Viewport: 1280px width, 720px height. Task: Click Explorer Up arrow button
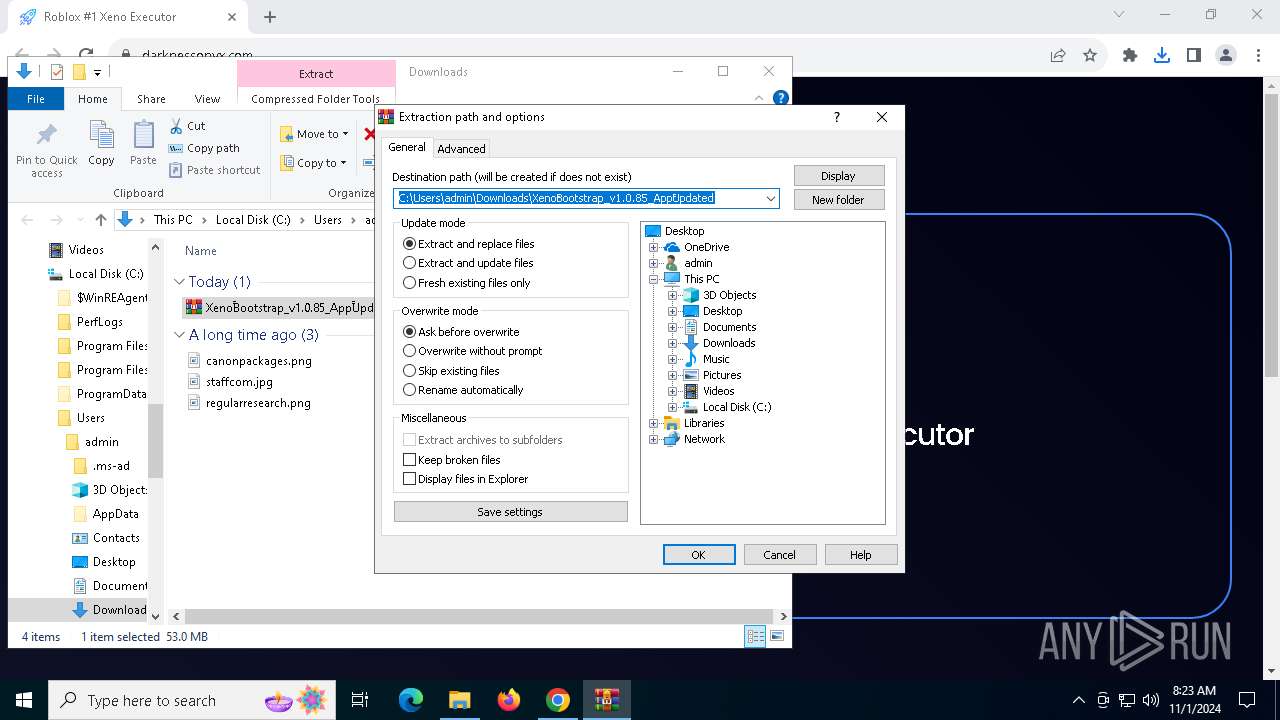(x=101, y=220)
